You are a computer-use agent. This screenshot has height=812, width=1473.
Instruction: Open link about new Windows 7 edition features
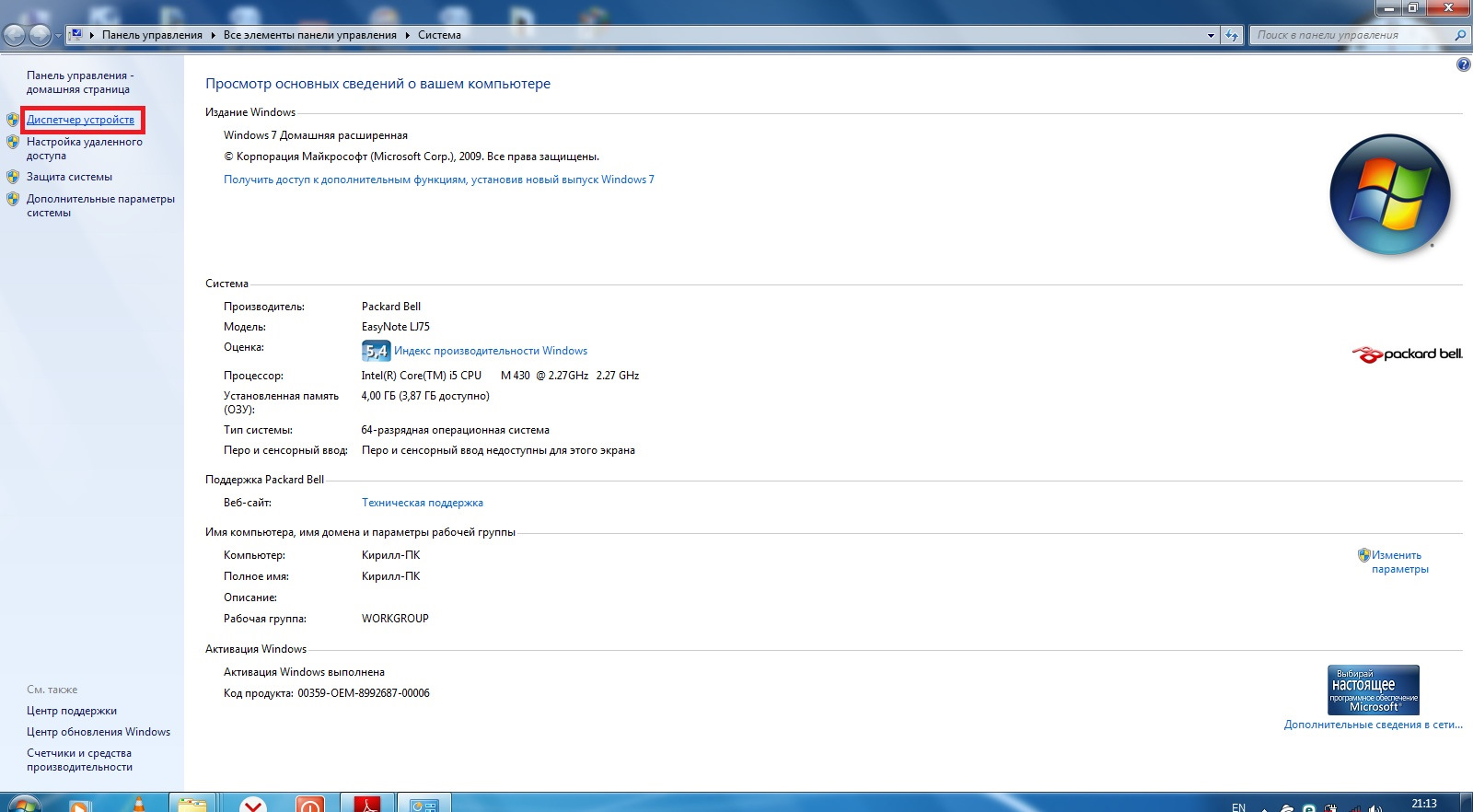tap(439, 180)
